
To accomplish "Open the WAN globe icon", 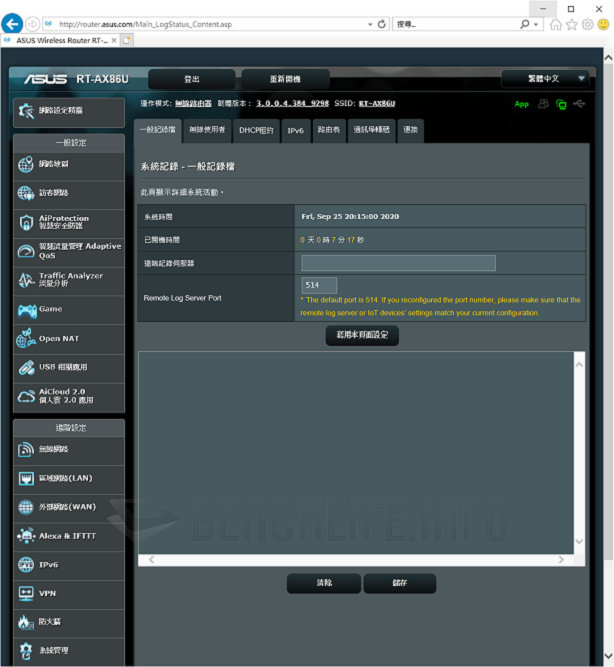I will pos(26,507).
